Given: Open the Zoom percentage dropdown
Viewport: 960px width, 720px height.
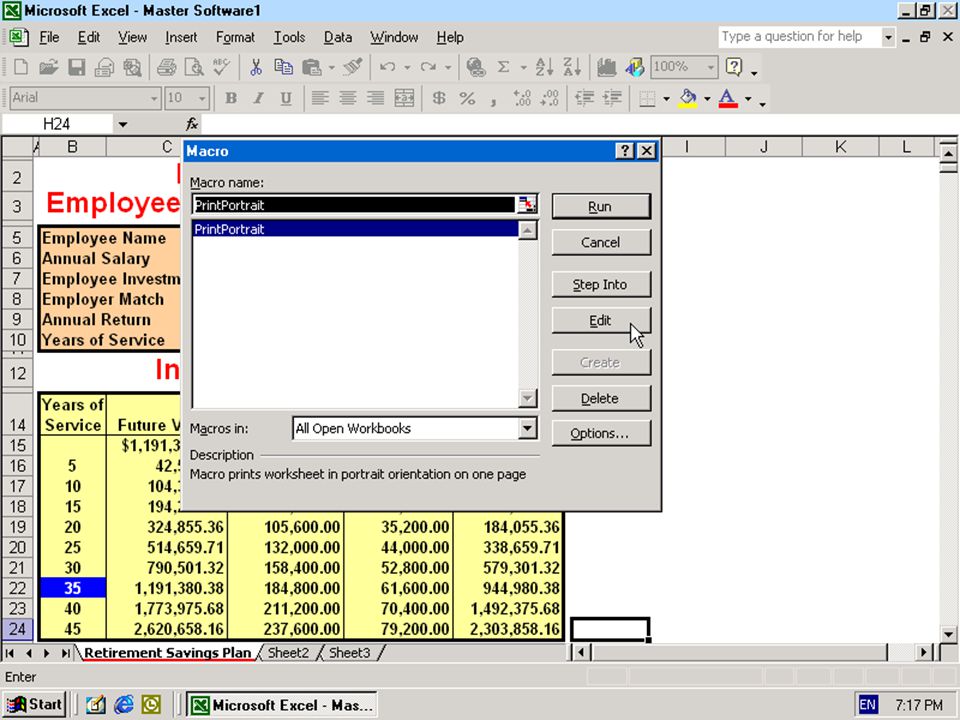Looking at the screenshot, I should pos(710,67).
